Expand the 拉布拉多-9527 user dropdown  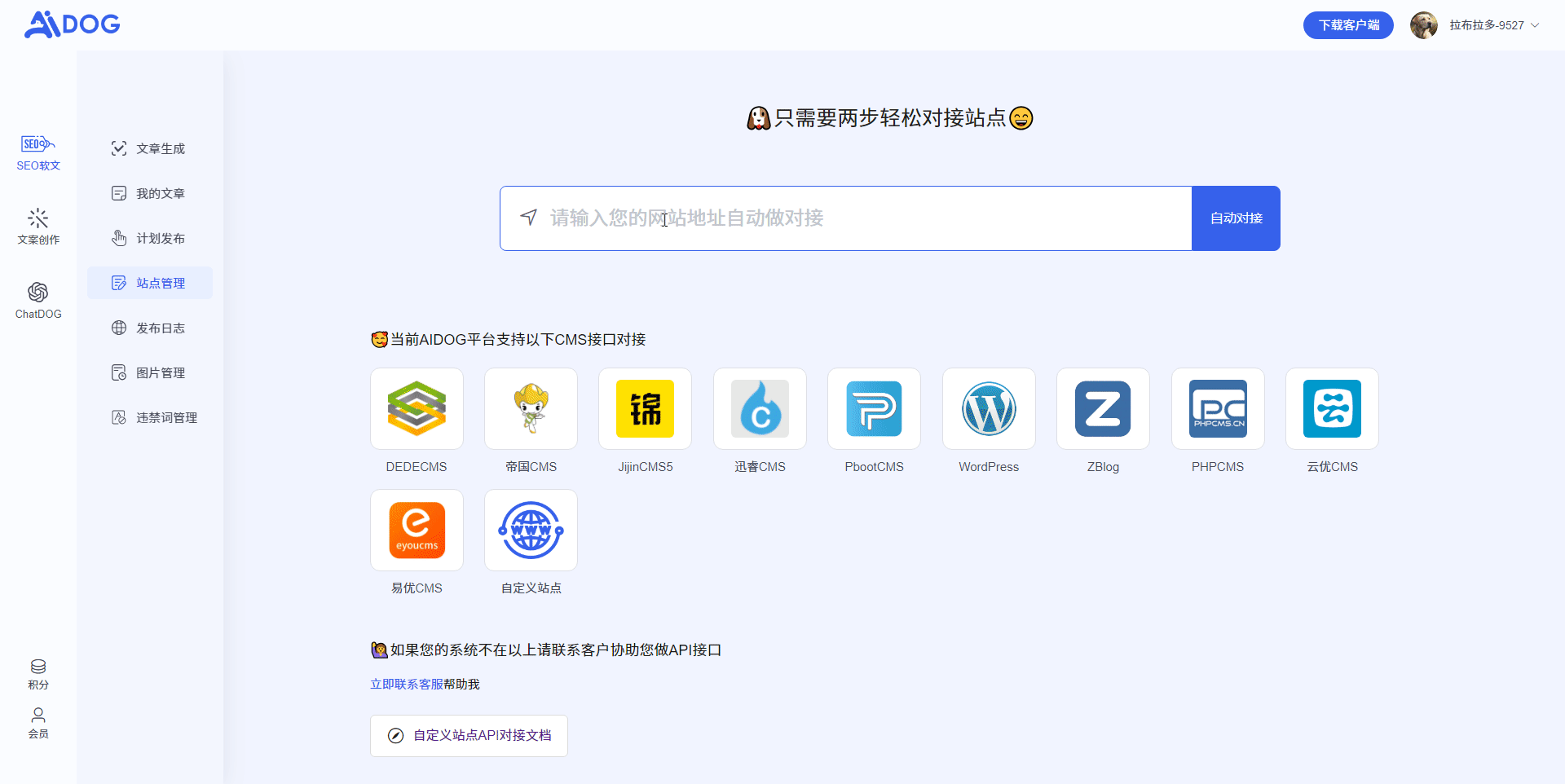(1494, 25)
